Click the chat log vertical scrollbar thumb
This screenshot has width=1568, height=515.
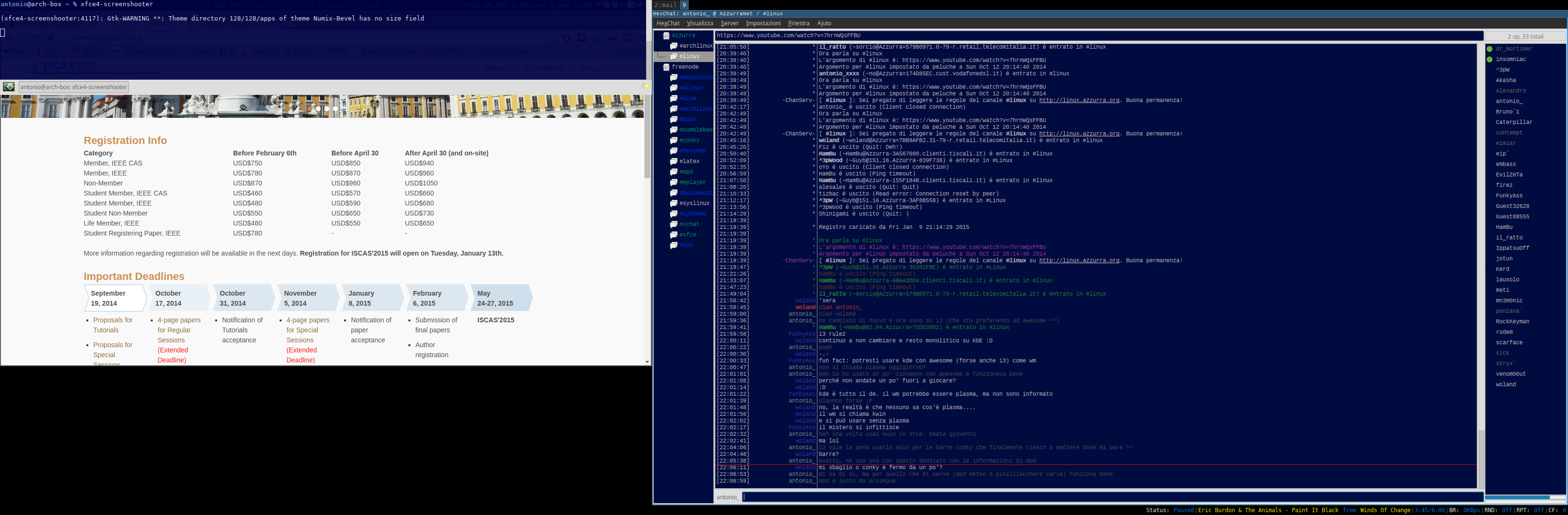point(1481,459)
